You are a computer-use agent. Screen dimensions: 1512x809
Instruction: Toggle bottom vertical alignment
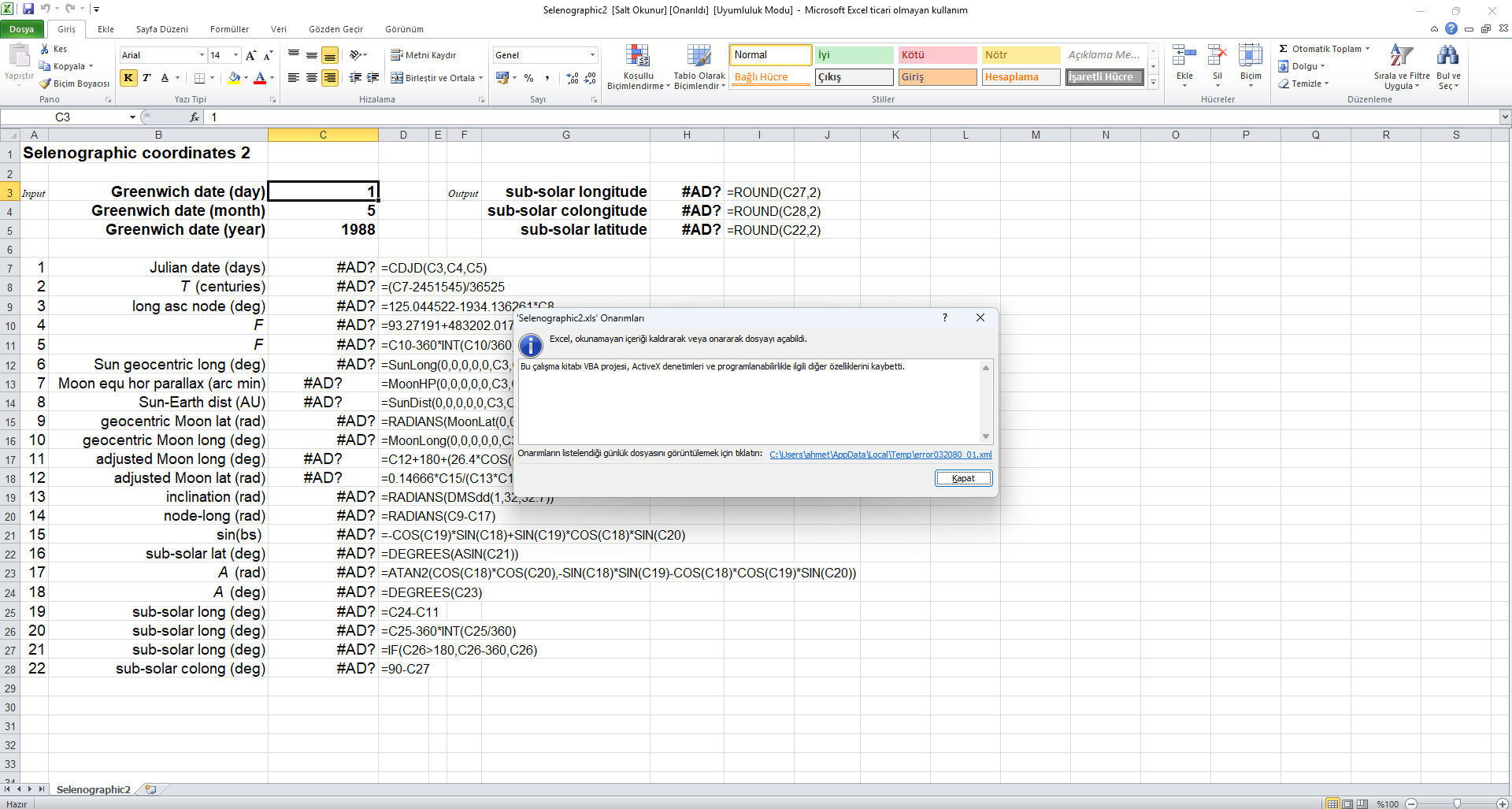click(330, 55)
